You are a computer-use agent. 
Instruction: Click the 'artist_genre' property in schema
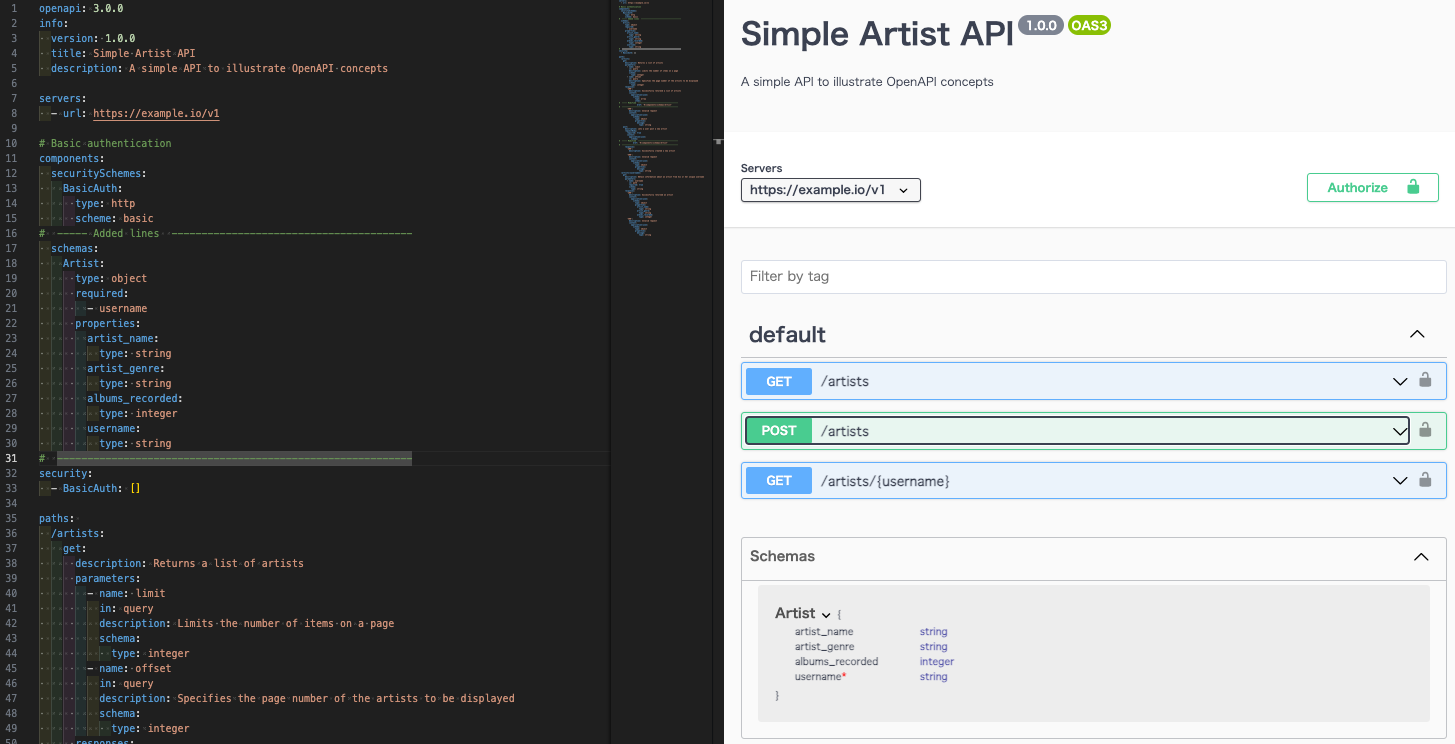point(825,647)
